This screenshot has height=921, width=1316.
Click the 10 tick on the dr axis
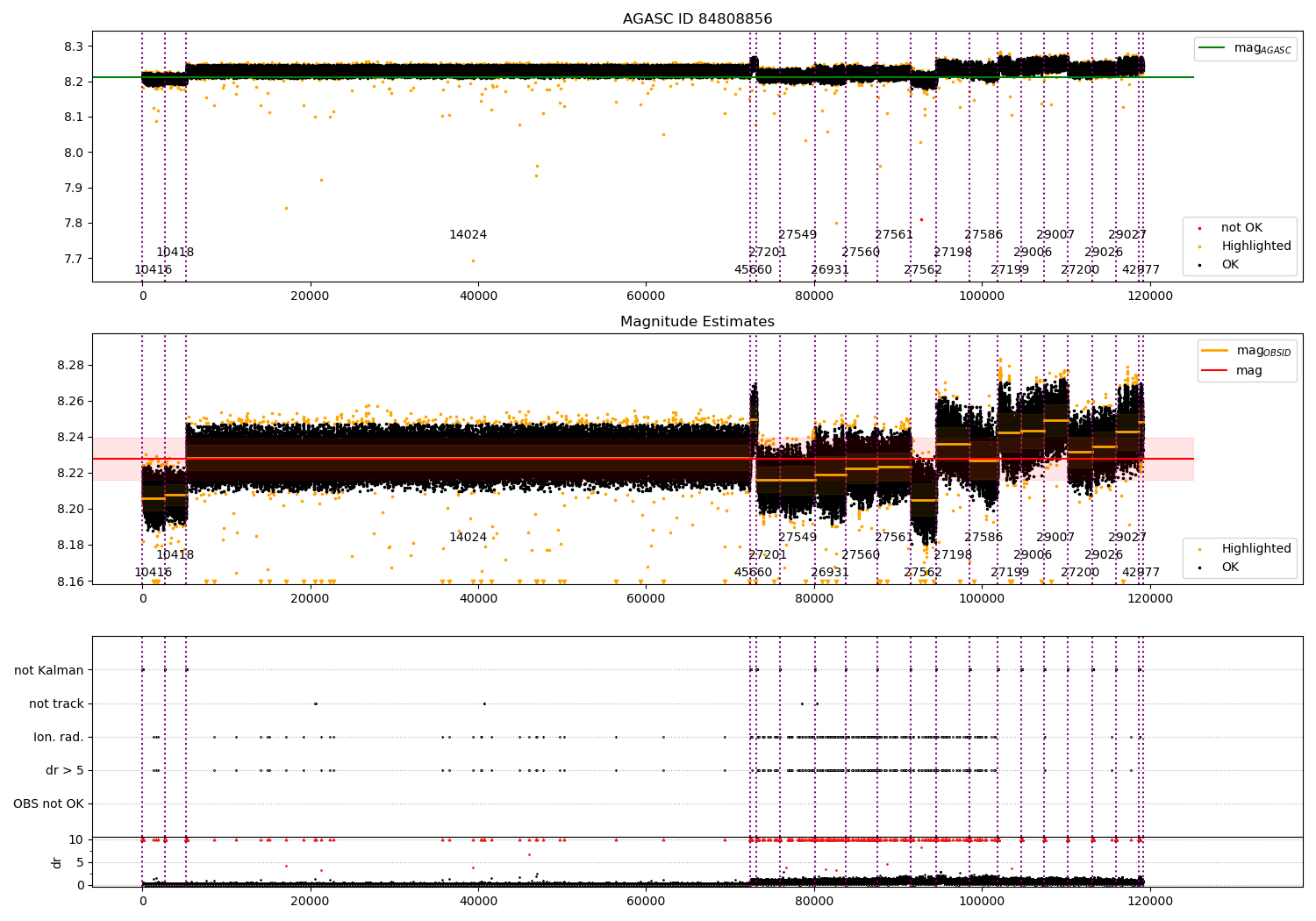76,839
